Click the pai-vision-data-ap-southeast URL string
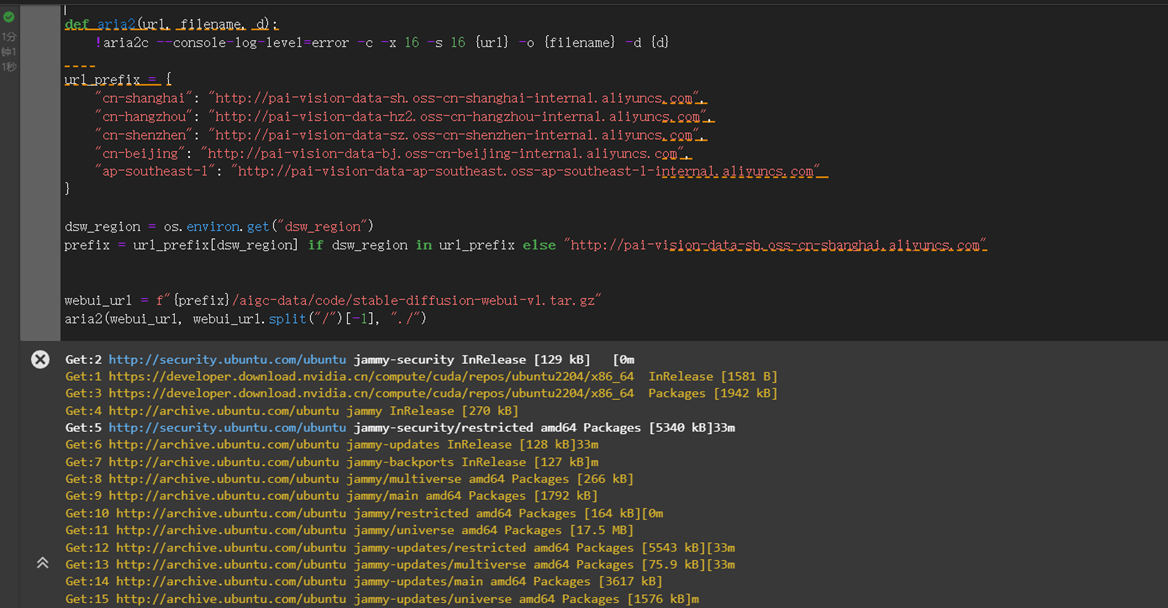 point(525,171)
